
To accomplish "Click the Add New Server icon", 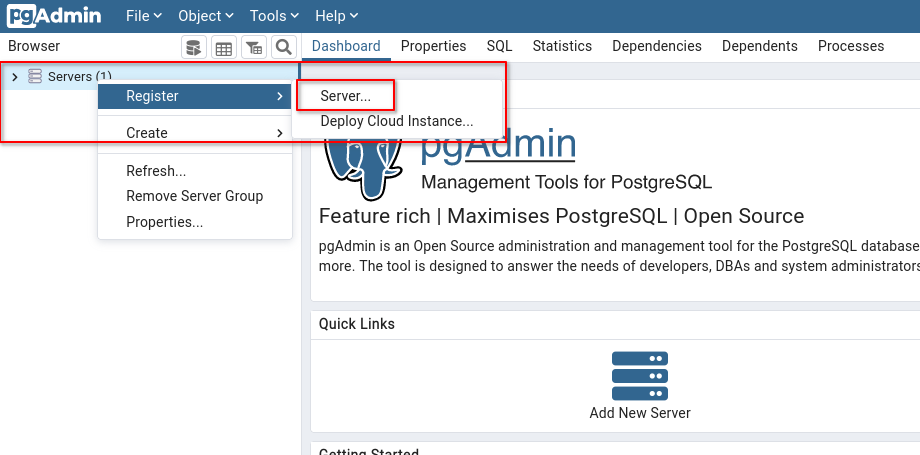I will click(640, 376).
